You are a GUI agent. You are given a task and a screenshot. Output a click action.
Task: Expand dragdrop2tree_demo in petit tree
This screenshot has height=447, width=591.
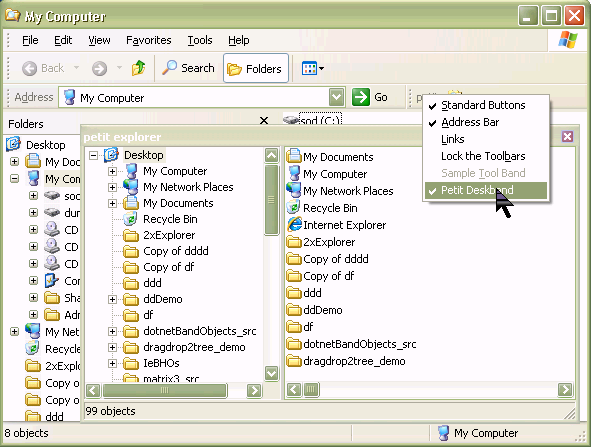tap(112, 347)
